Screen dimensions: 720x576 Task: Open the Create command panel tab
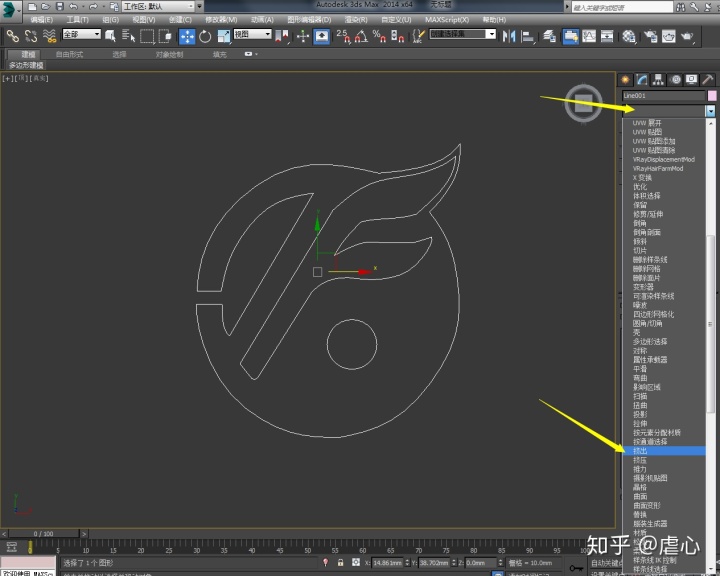click(625, 79)
